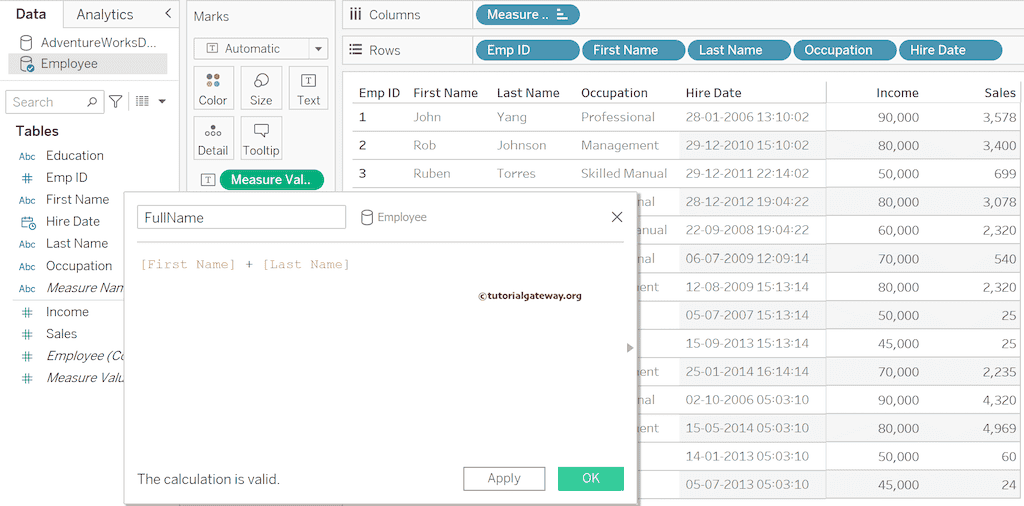Viewport: 1024px width, 506px height.
Task: Open the mark type Automatic dropdown
Action: coord(261,49)
